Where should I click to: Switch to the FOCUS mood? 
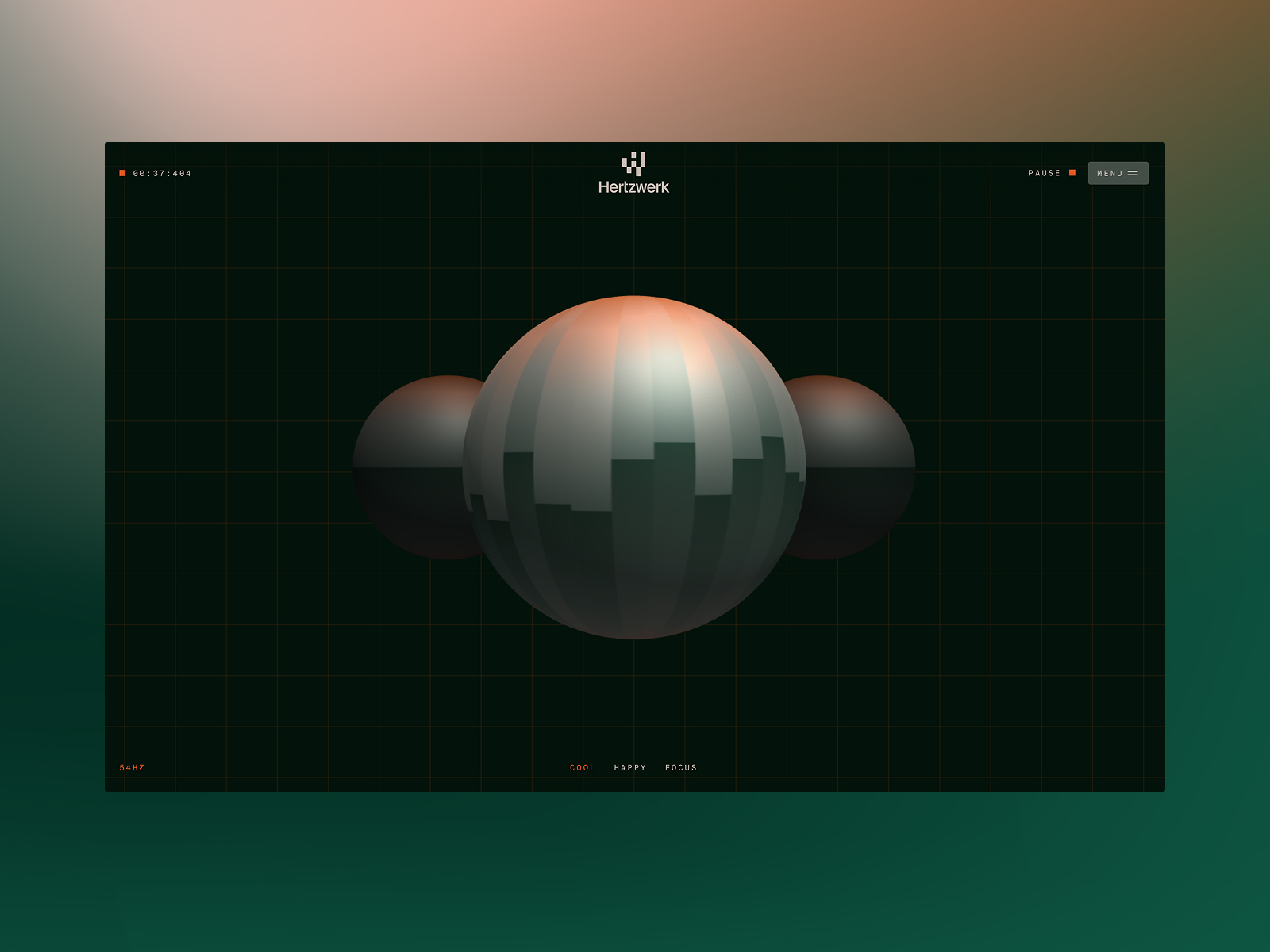pos(681,768)
